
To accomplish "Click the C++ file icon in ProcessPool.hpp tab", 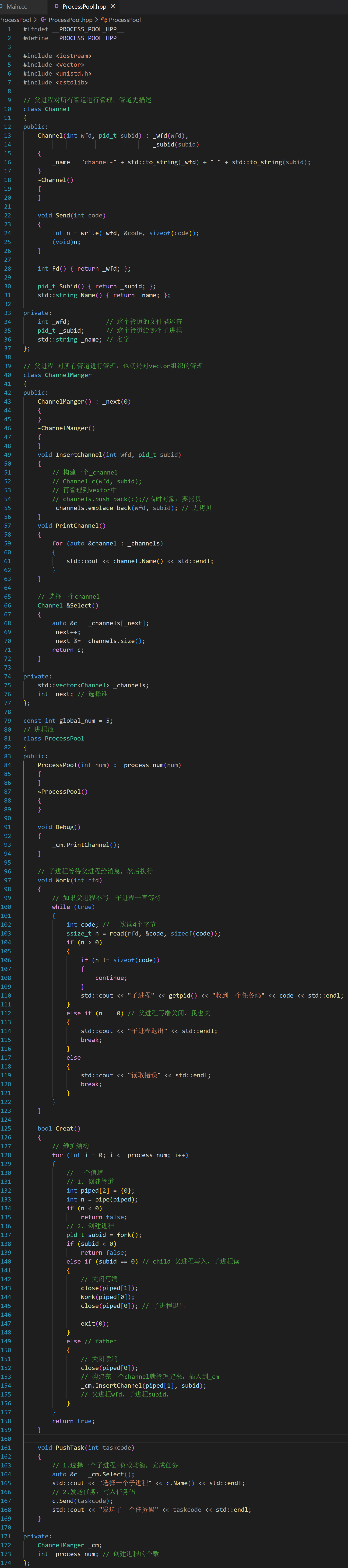I will [x=57, y=7].
